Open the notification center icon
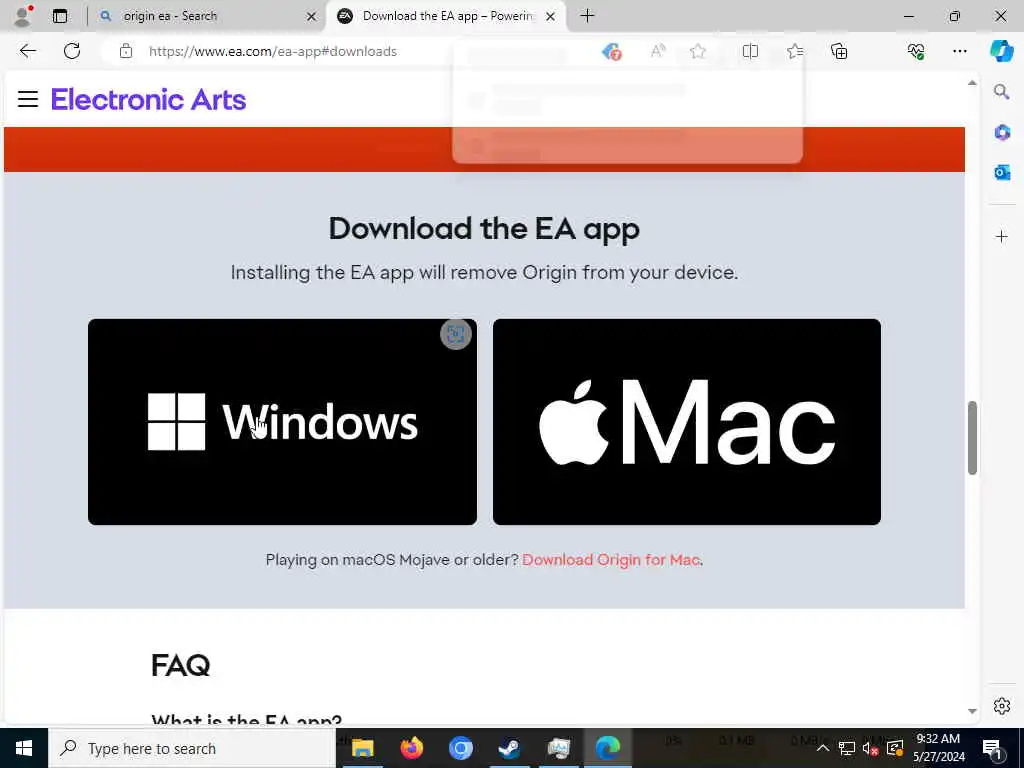The image size is (1024, 768). 993,748
